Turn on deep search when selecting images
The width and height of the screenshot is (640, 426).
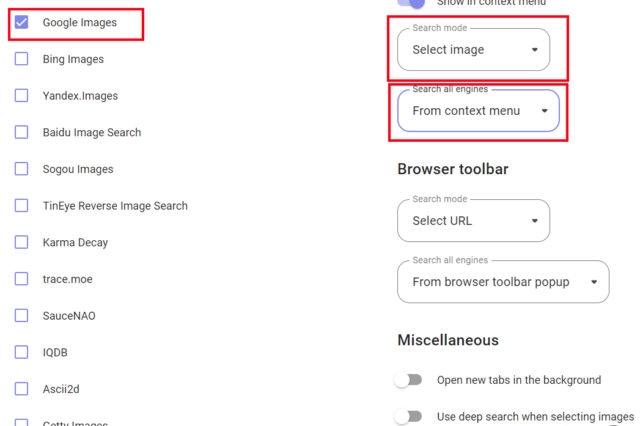(408, 416)
